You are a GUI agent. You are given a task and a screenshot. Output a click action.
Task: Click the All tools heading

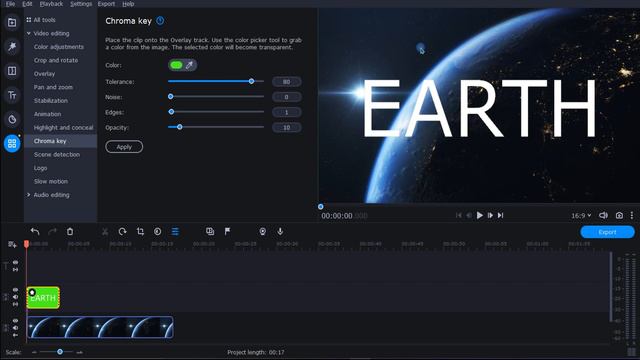coord(44,20)
